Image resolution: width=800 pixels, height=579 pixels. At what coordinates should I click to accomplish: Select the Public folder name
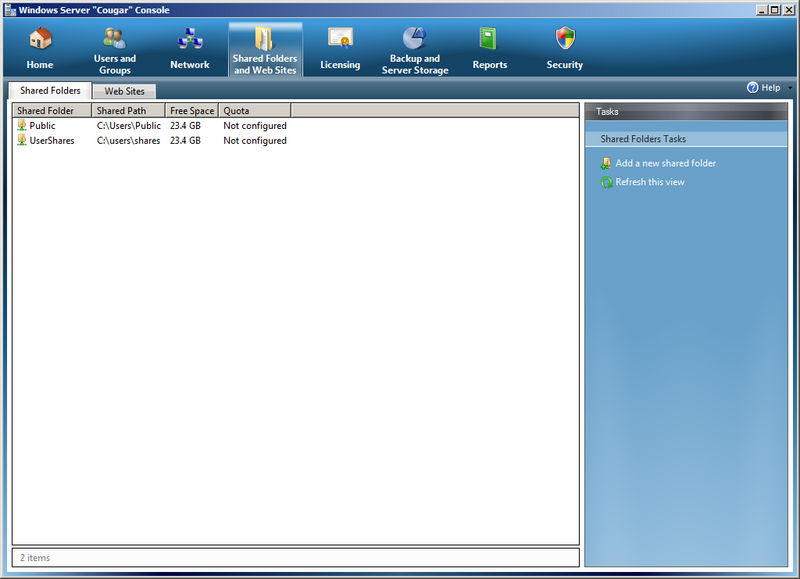point(42,125)
